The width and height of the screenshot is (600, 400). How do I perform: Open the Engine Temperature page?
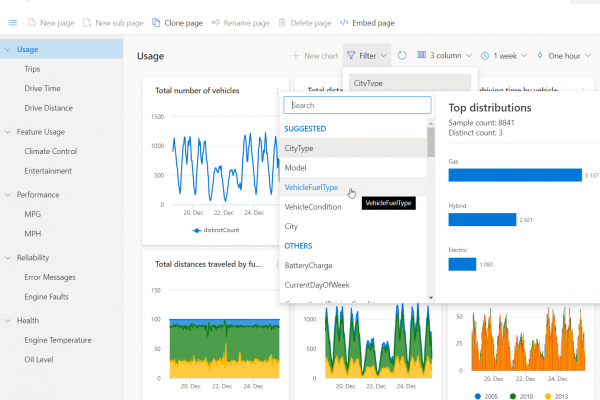point(58,340)
